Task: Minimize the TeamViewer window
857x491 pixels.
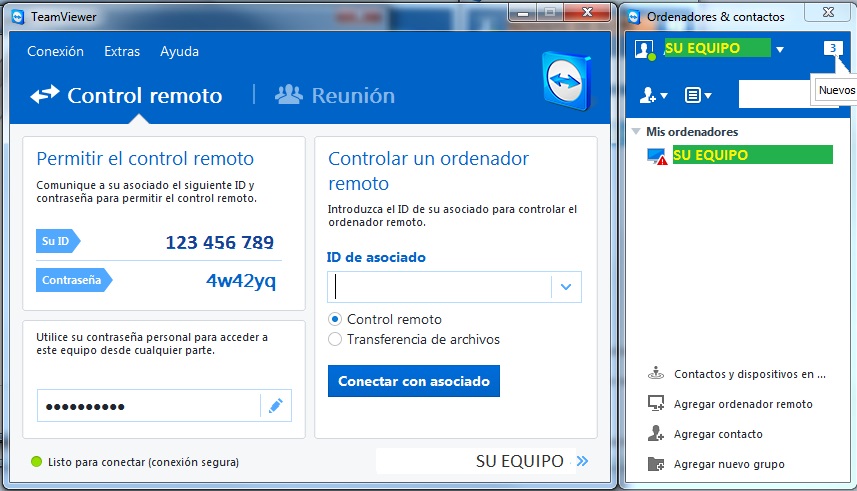Action: 523,12
